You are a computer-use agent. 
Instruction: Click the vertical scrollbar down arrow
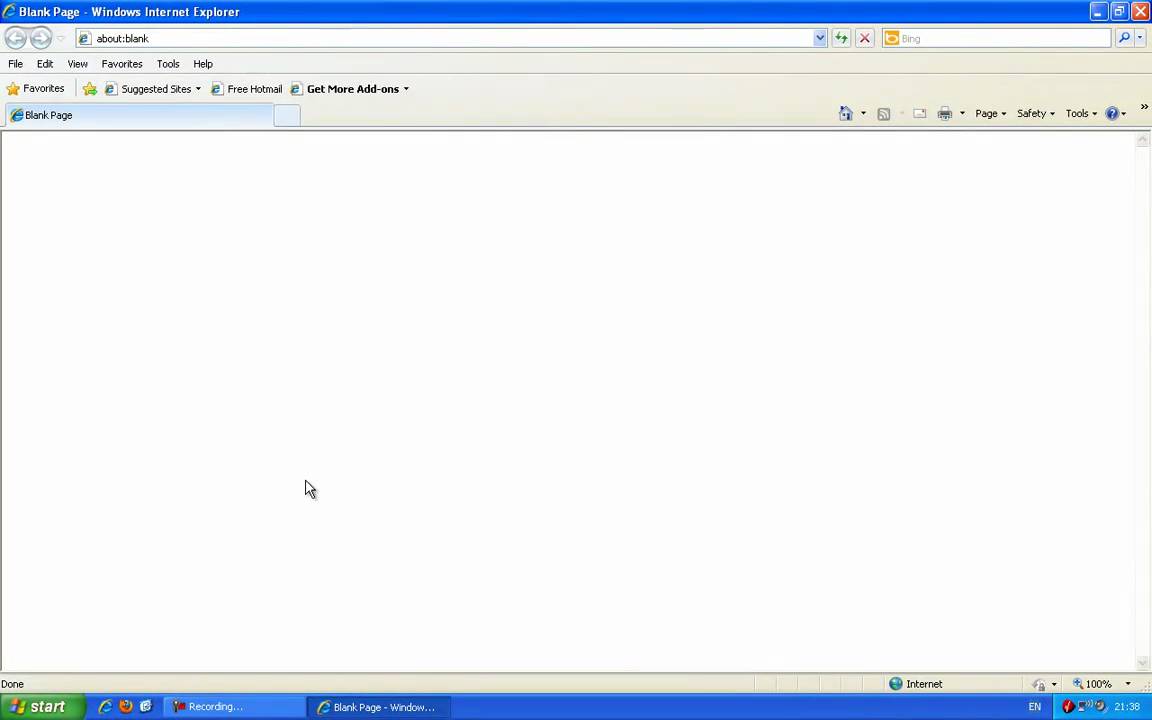pyautogui.click(x=1142, y=663)
